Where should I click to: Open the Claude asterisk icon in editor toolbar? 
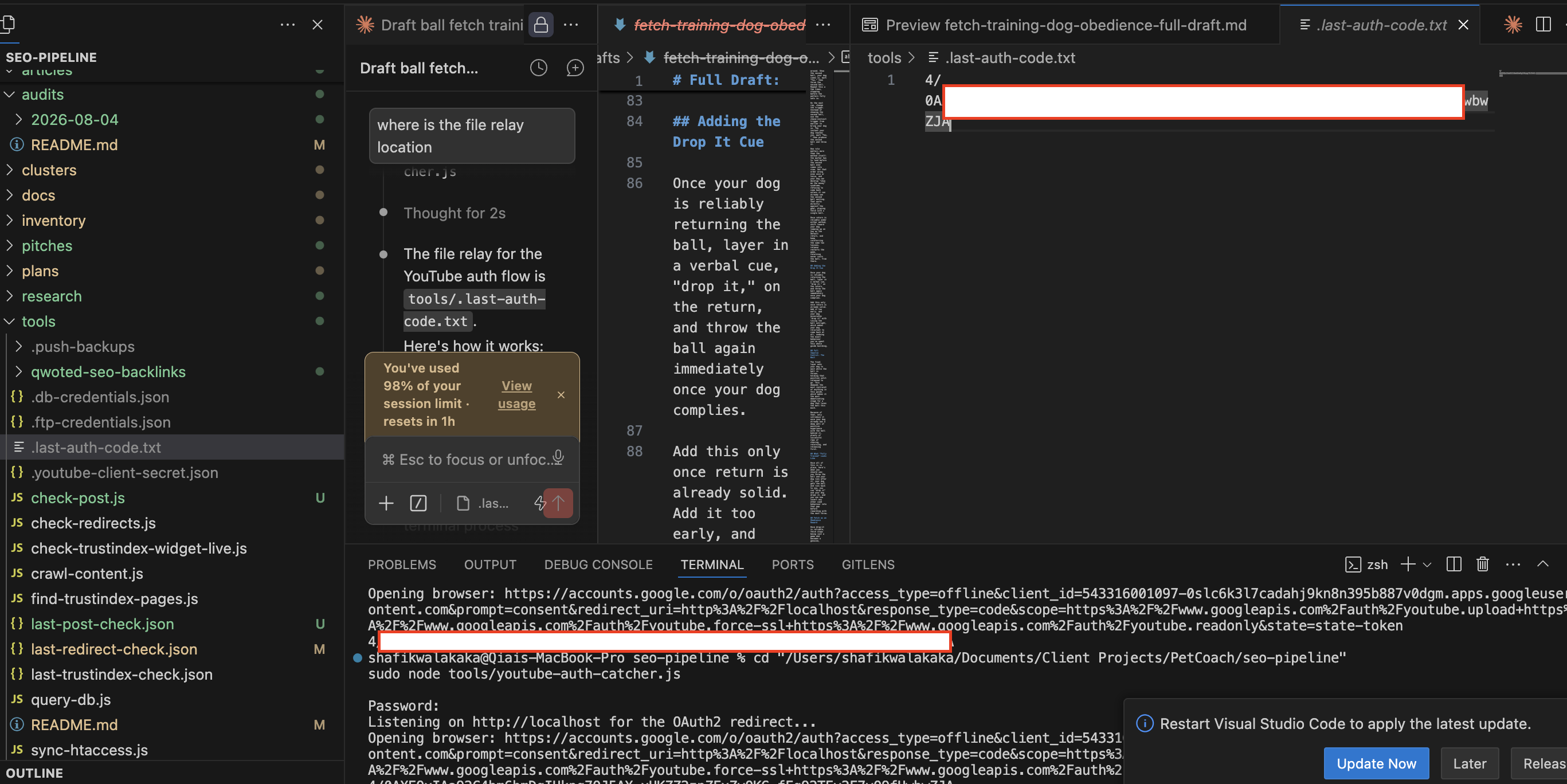(1513, 25)
